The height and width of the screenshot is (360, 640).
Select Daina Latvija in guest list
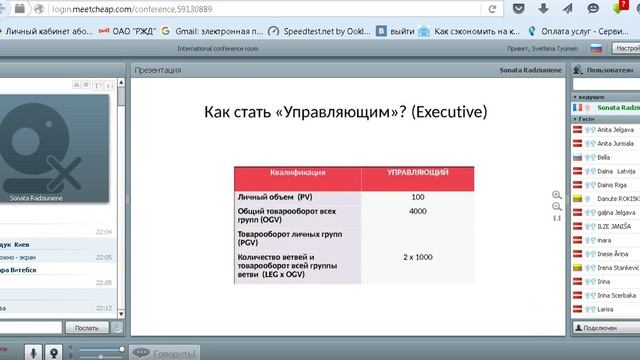606,171
